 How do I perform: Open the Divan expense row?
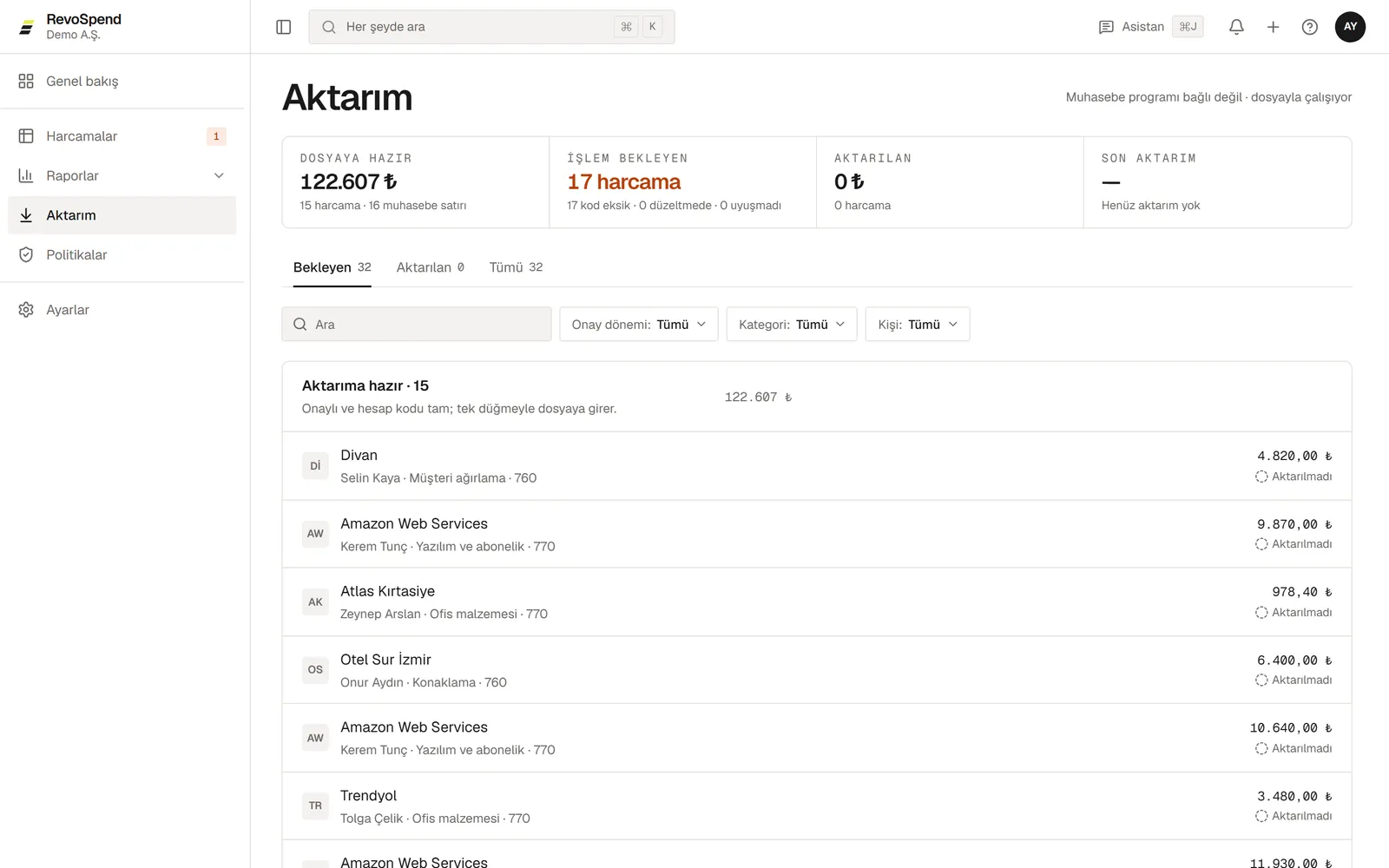point(817,466)
